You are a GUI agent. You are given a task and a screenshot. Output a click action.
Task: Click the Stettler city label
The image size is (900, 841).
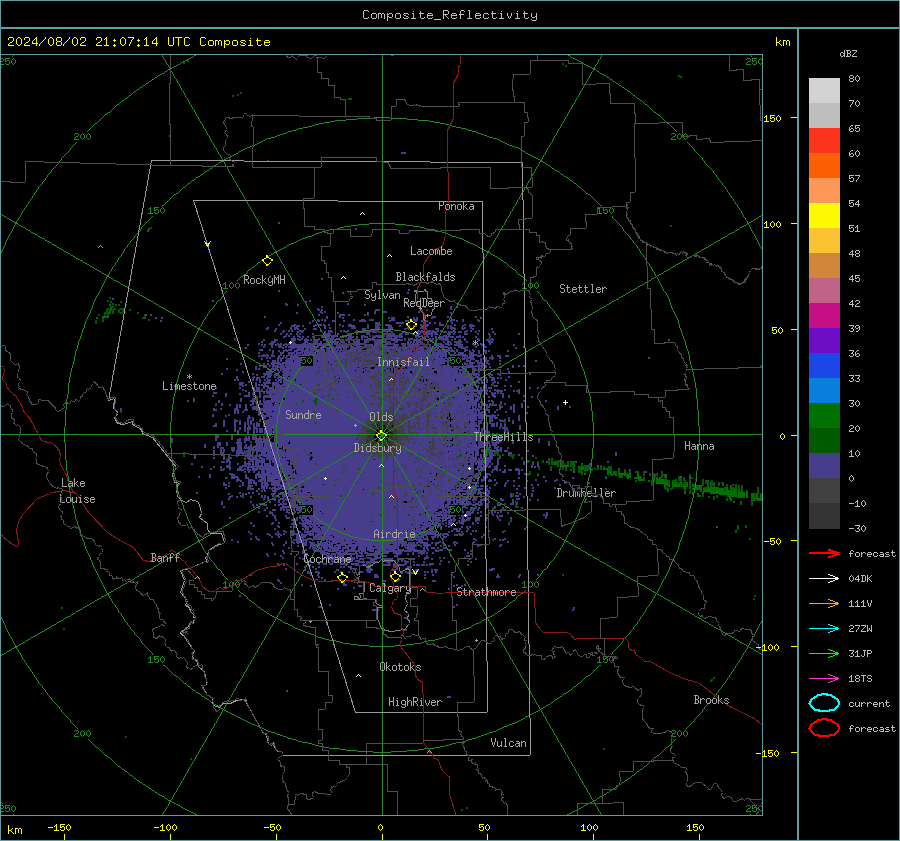(x=583, y=289)
